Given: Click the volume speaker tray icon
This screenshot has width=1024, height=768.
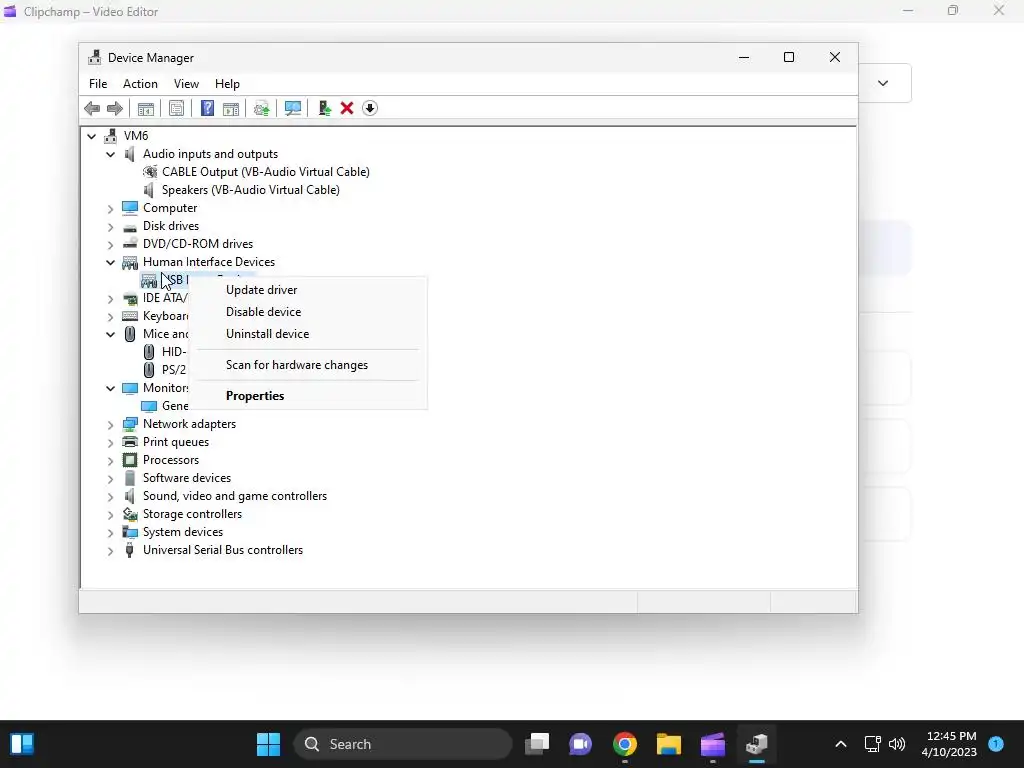Looking at the screenshot, I should tap(897, 744).
